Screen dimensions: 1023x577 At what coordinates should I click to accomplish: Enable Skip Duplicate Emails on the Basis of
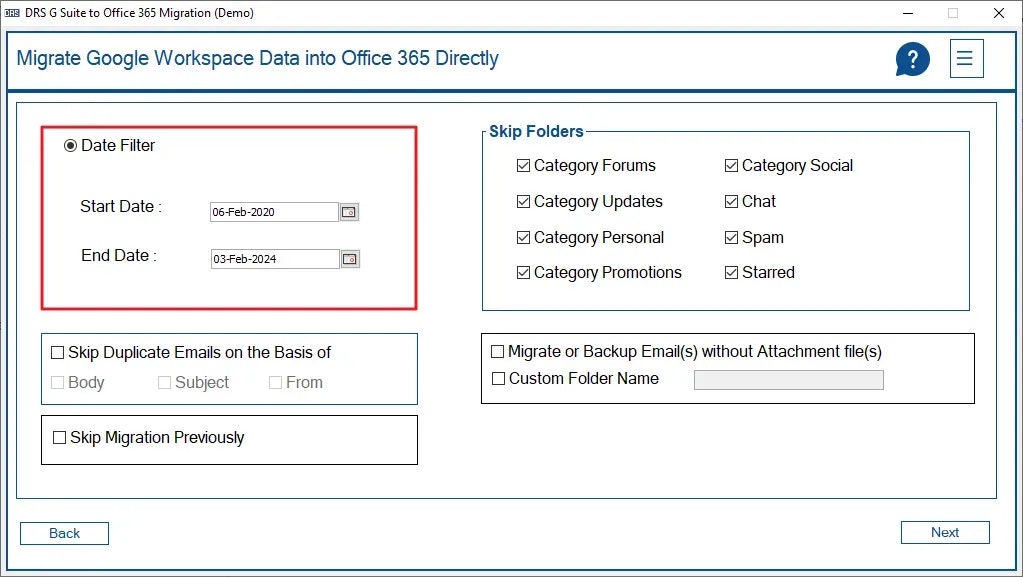57,353
